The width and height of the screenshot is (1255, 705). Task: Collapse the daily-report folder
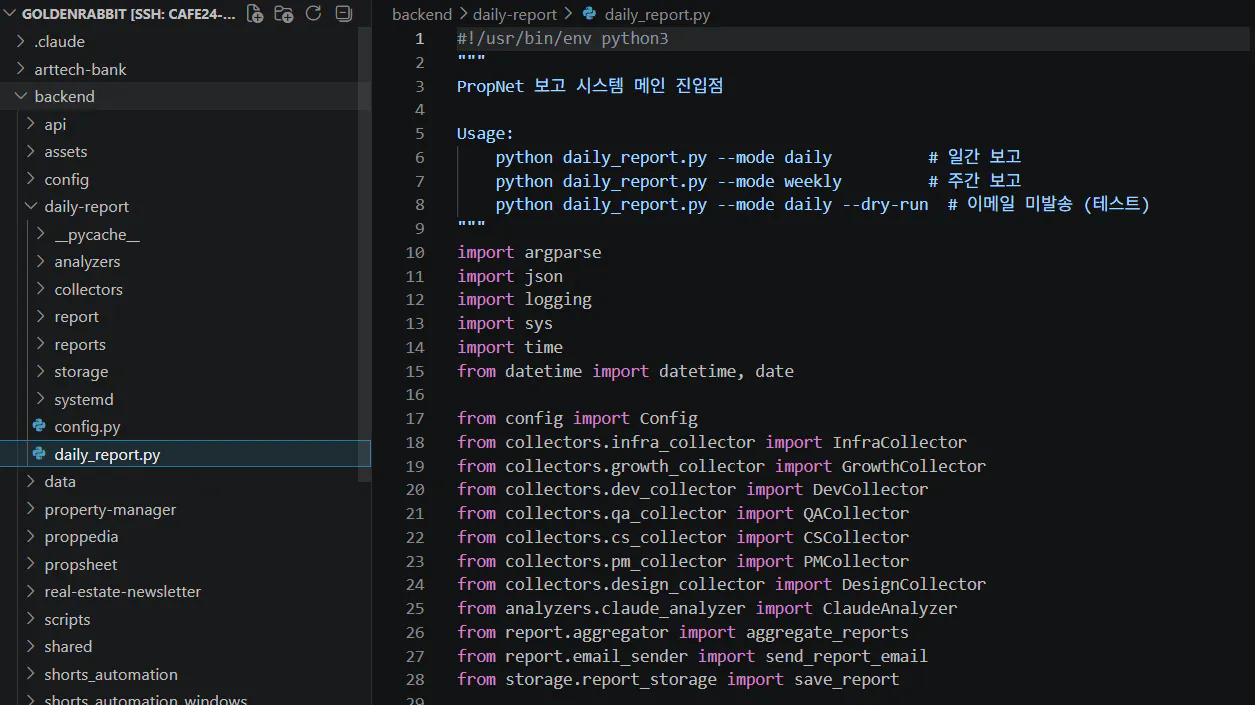31,206
